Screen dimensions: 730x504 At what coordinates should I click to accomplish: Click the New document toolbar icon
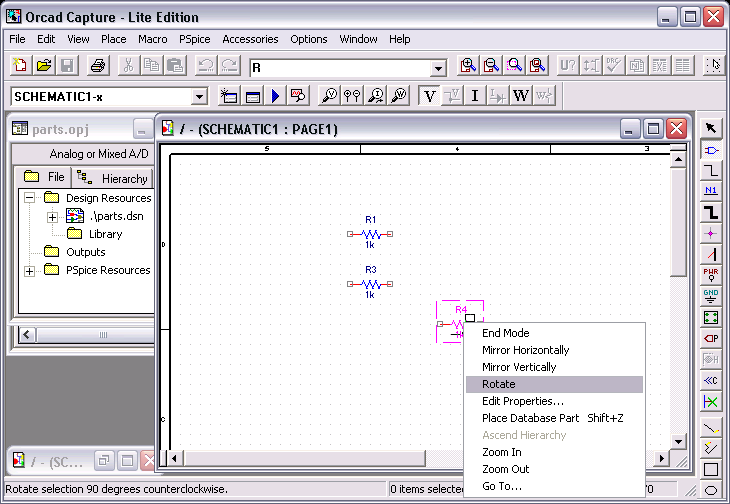point(20,66)
